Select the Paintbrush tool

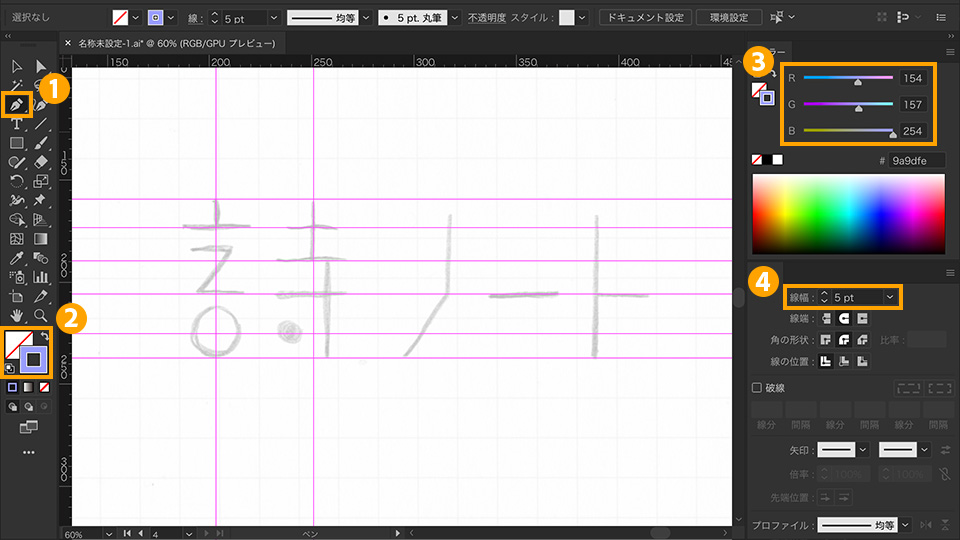[x=40, y=143]
